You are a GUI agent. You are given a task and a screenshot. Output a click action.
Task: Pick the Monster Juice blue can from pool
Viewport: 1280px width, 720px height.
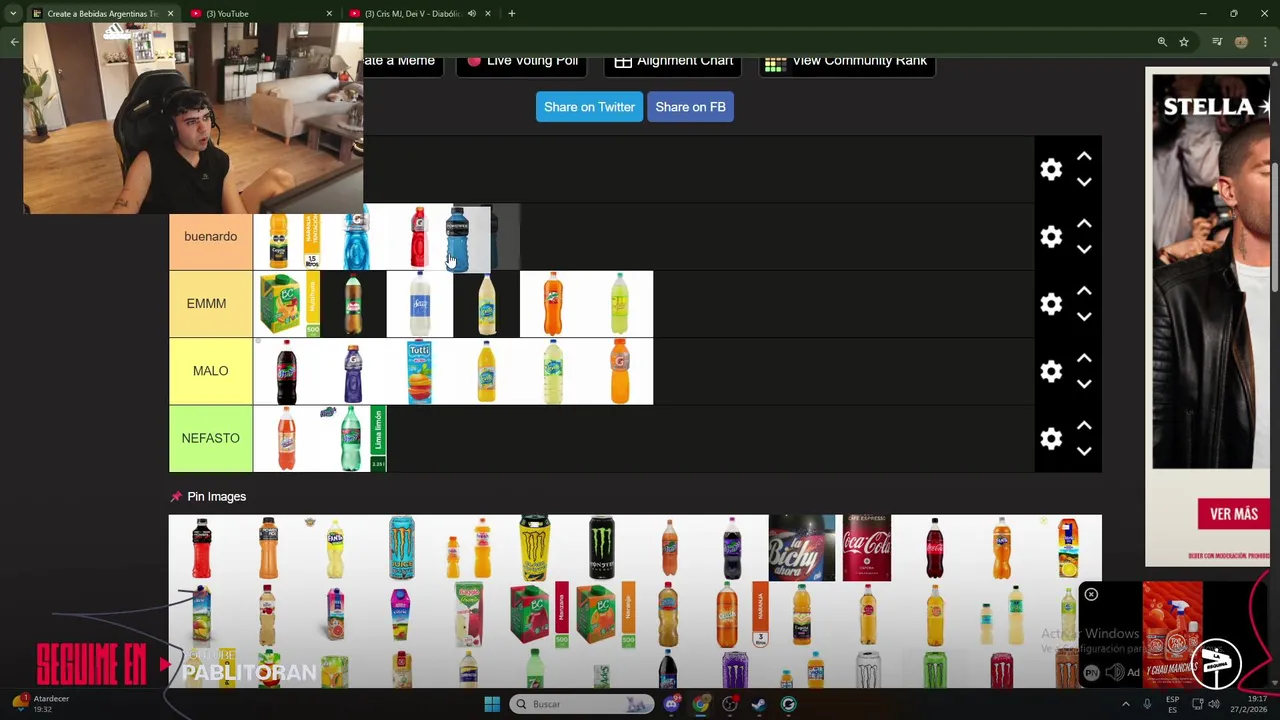402,548
